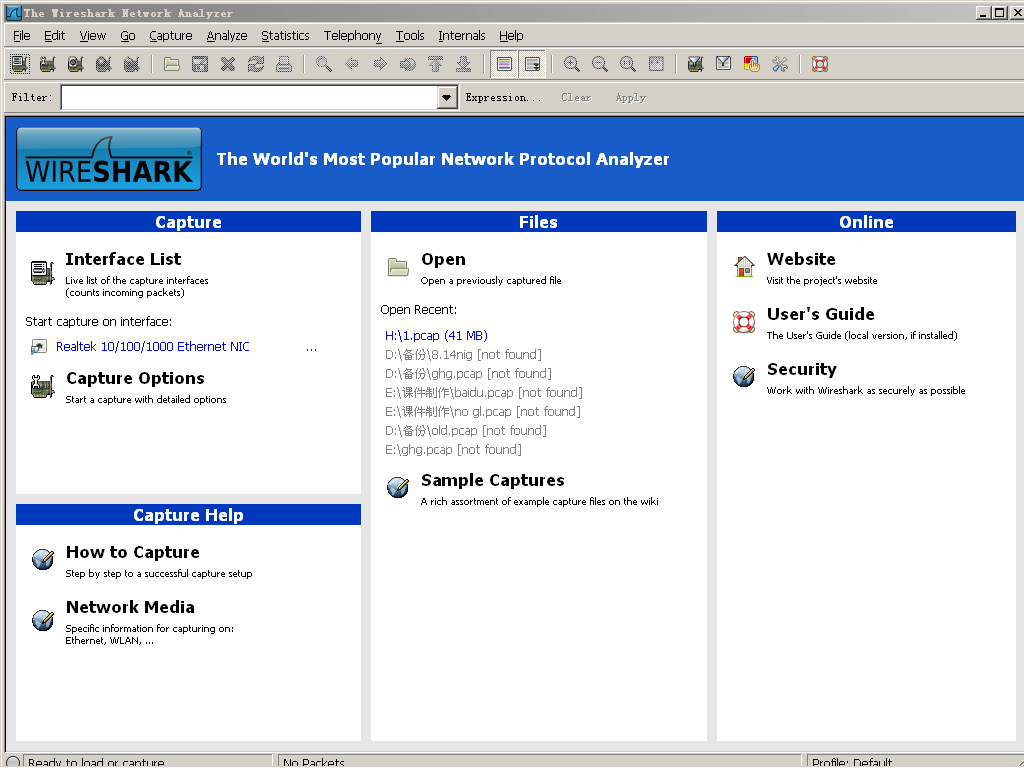Open the Go menu
This screenshot has height=768, width=1024.
pyautogui.click(x=128, y=36)
